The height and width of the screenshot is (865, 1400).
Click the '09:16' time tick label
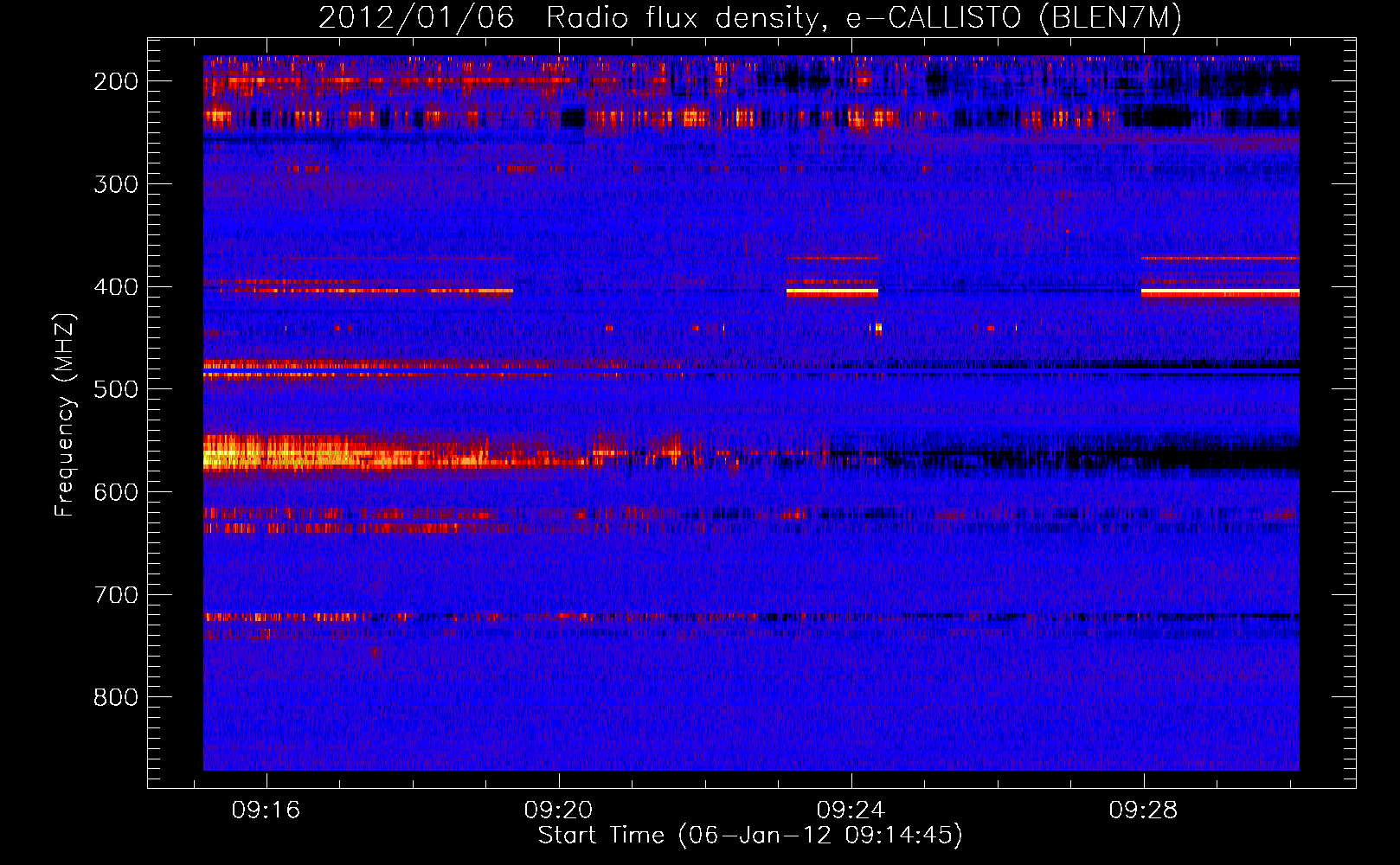tap(266, 810)
